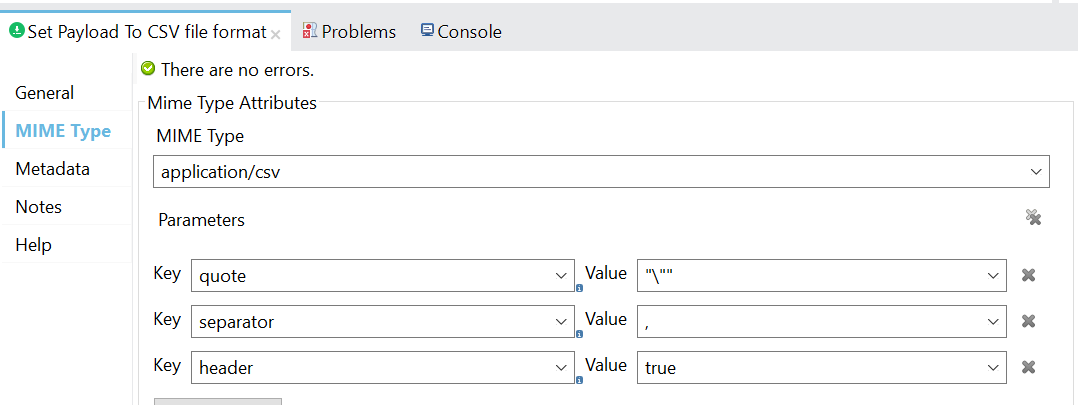Click the Problems tab icon
The image size is (1078, 405).
click(310, 31)
